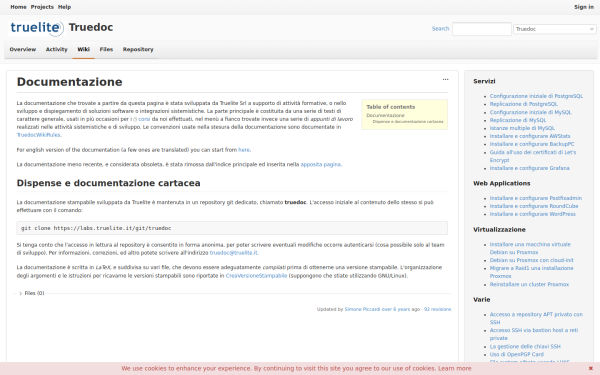Dismiss the cookie notice with the X
The image size is (600, 375).
click(x=590, y=368)
